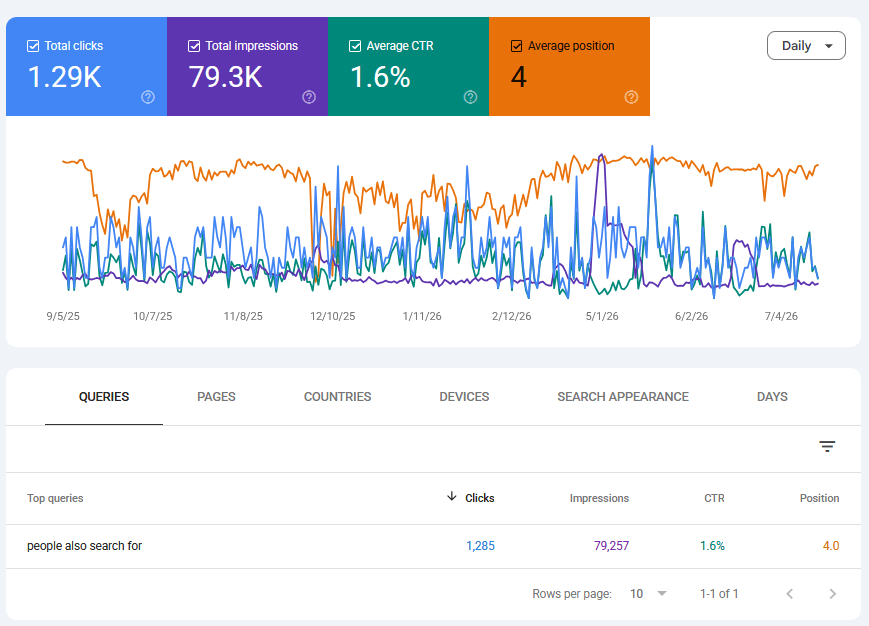Click the 1-1 of 1 pagination text
Image resolution: width=869 pixels, height=626 pixels.
(719, 594)
